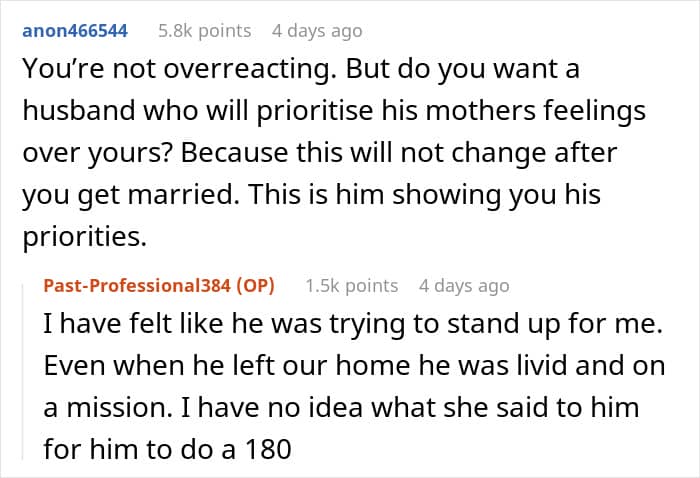700x478 pixels.
Task: Click the line 'you get married. This is him'
Action: [x=312, y=195]
